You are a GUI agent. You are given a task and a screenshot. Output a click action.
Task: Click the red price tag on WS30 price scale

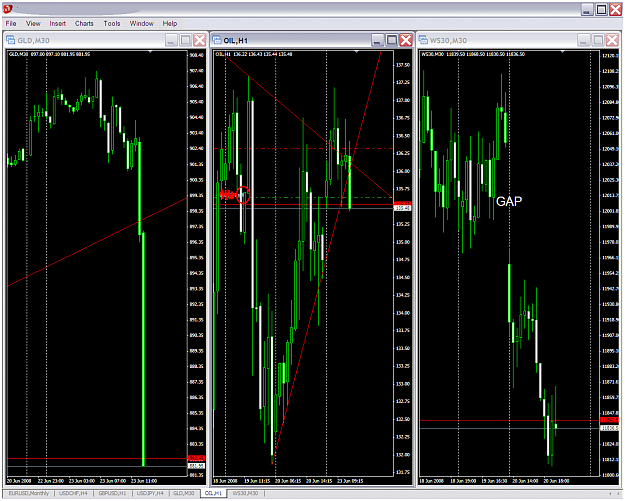tap(609, 420)
